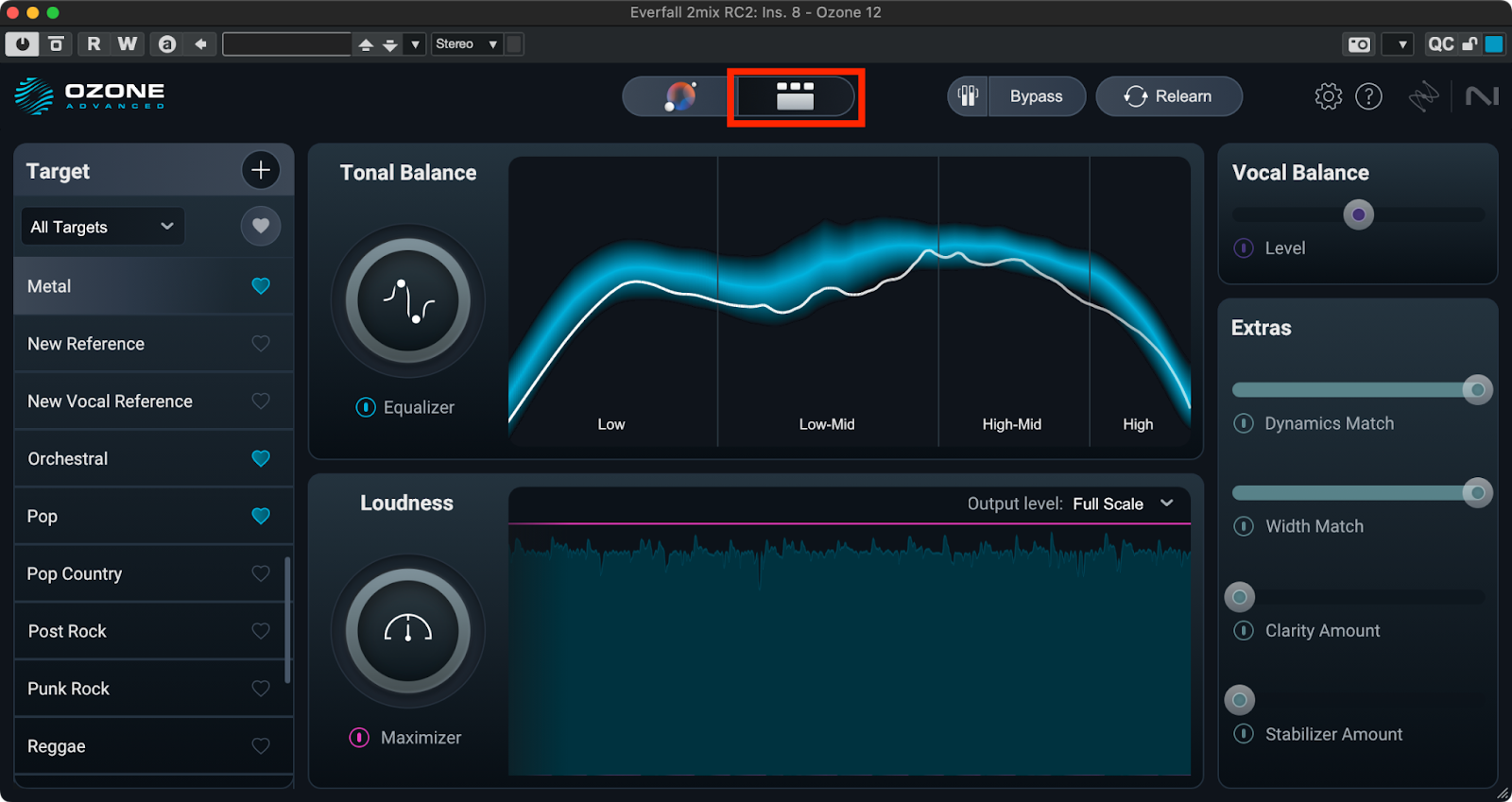Viewport: 1512px width, 802px height.
Task: Switch to the modules view icon
Action: coord(795,96)
